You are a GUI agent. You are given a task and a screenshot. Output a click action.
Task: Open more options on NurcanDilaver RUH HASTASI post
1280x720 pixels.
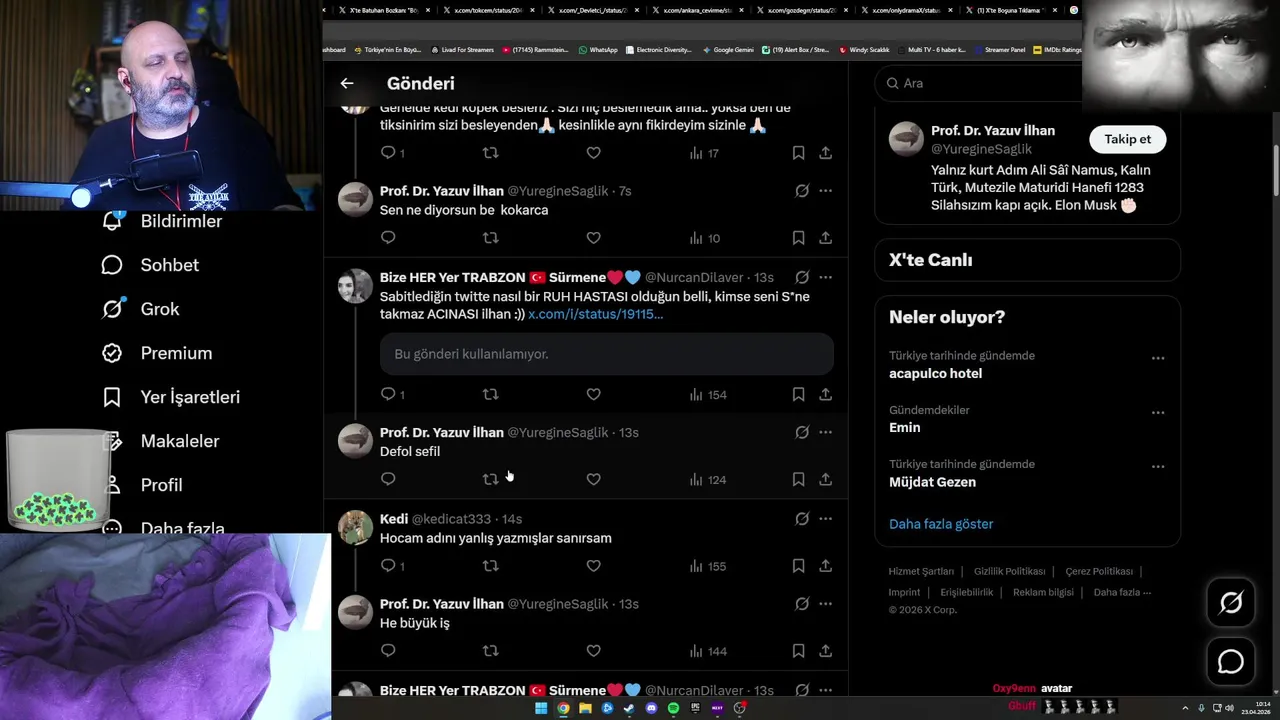[x=825, y=277]
